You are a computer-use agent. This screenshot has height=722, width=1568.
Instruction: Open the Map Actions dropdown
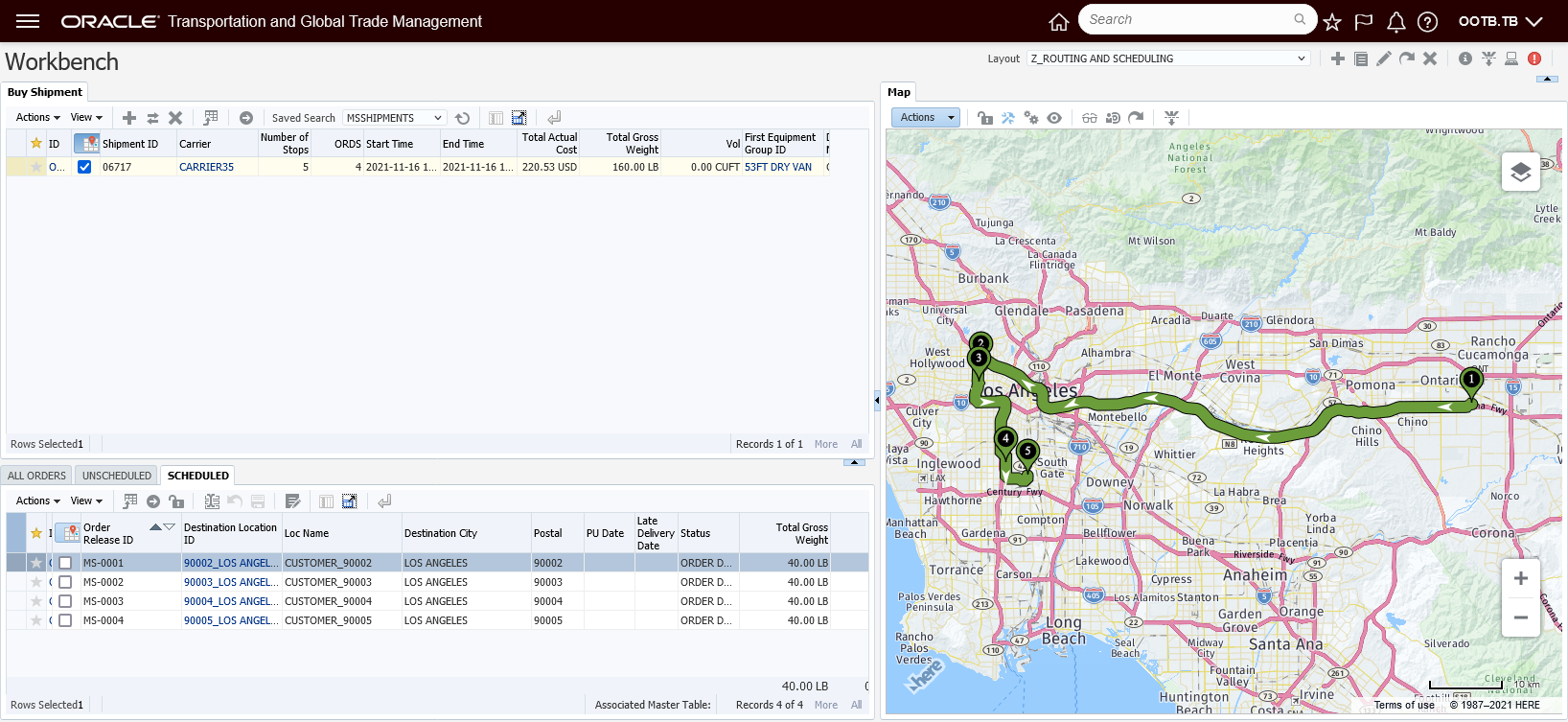tap(925, 117)
